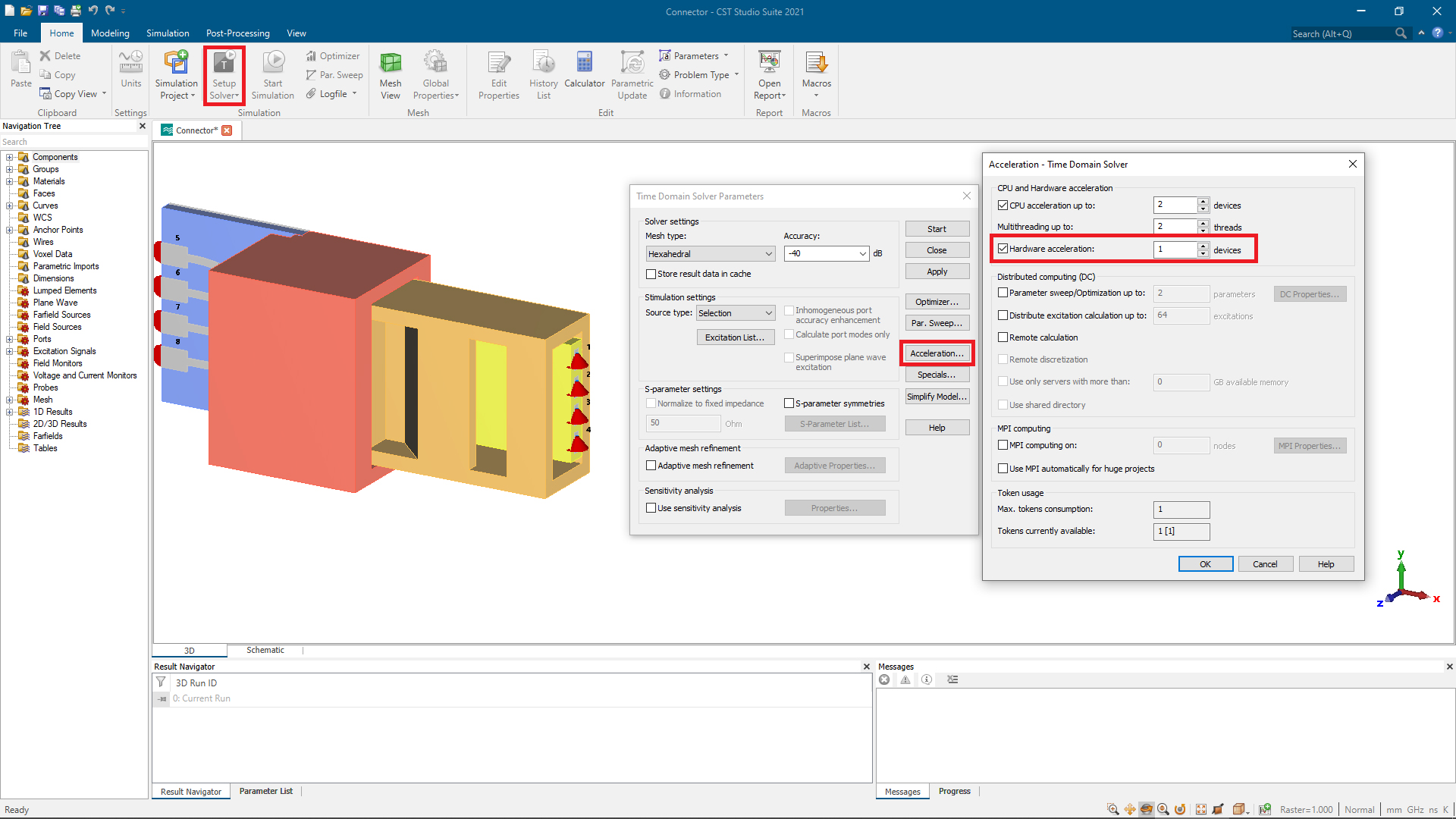Disable the Hardware acceleration checkbox
The width and height of the screenshot is (1456, 819).
1003,249
